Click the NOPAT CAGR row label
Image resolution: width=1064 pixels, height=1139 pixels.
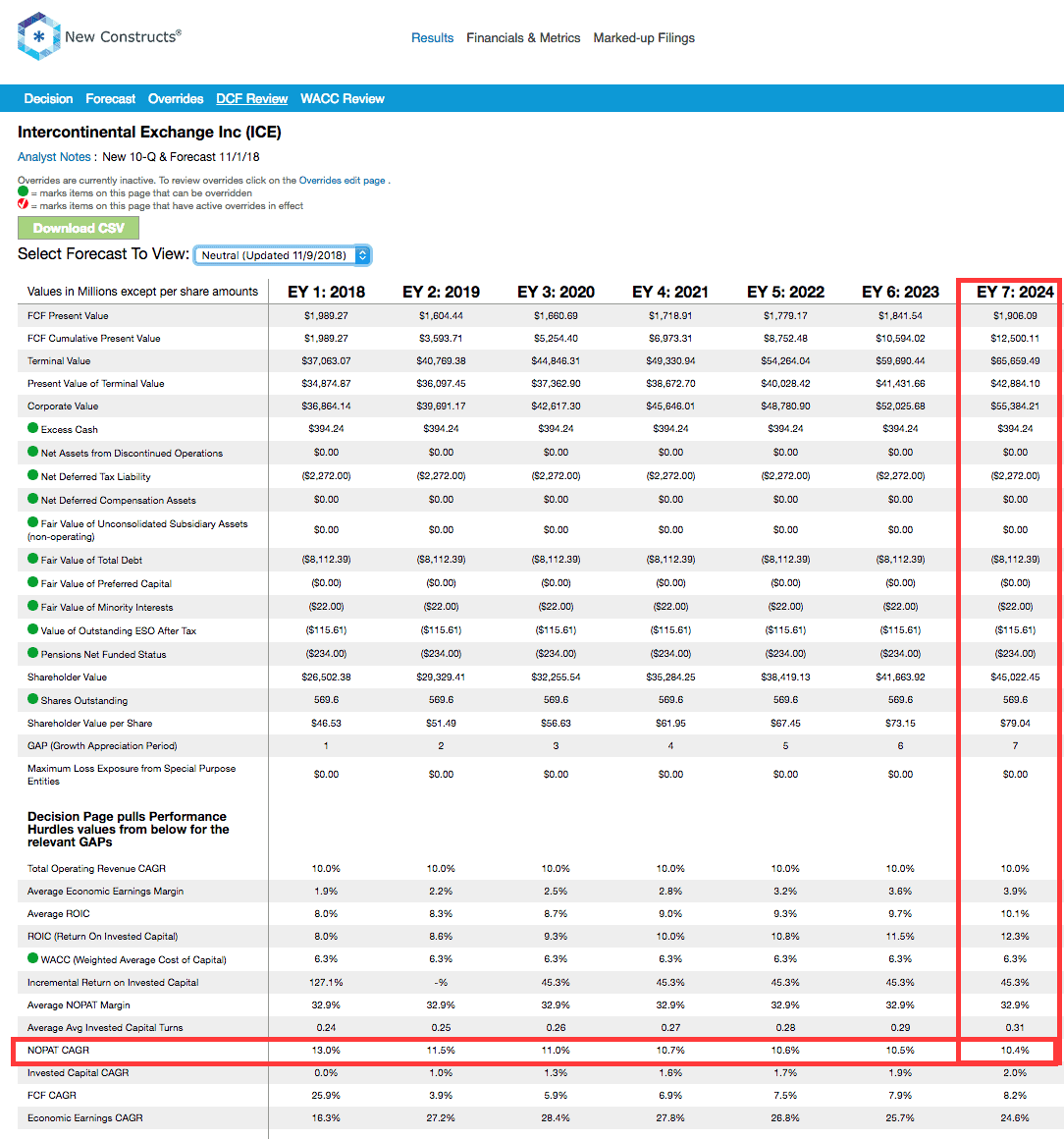58,1051
